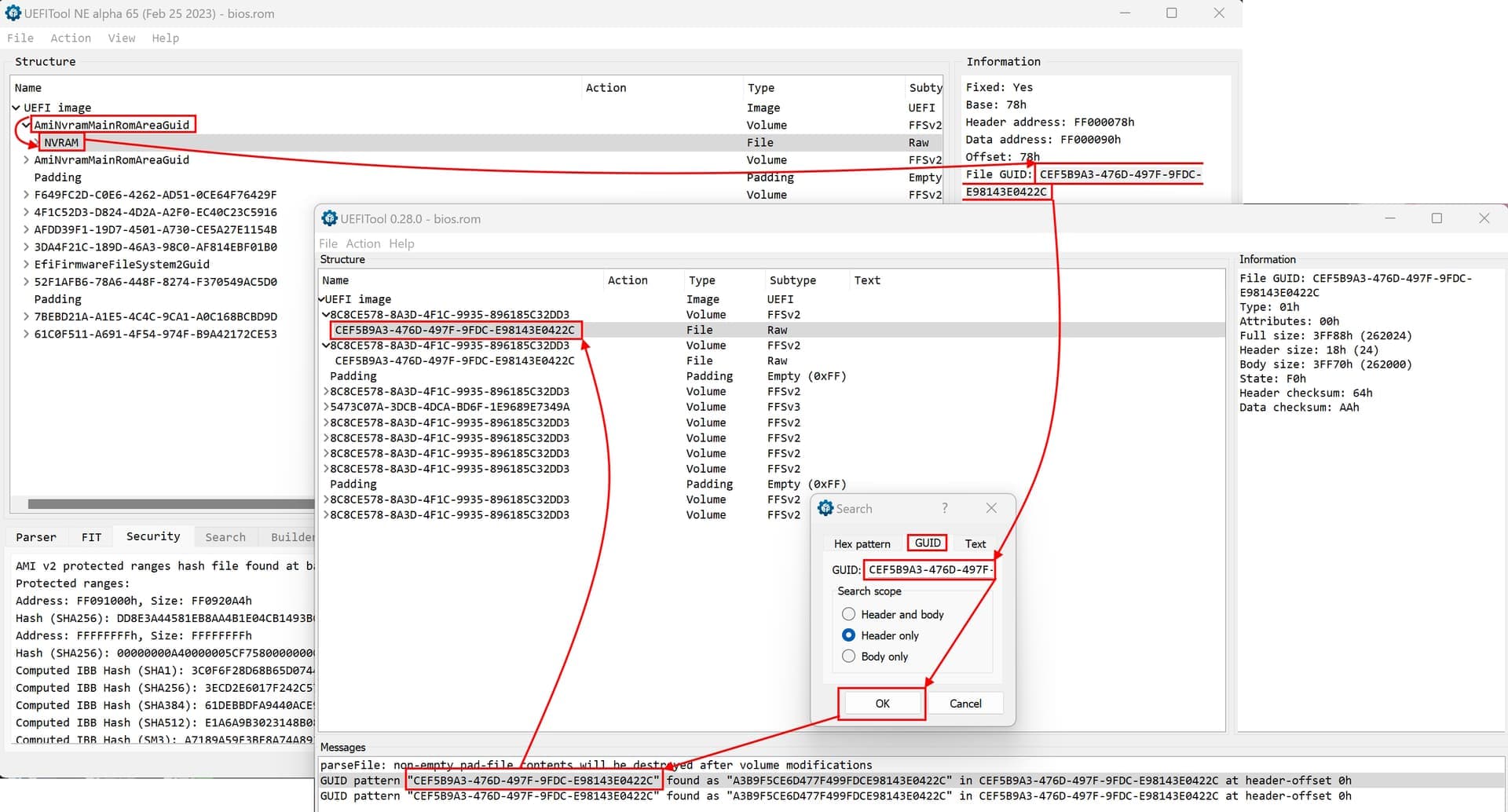Screen dimensions: 1508x812
Task: Maximize the UEFITool 0.28.0 window
Action: (x=1437, y=218)
